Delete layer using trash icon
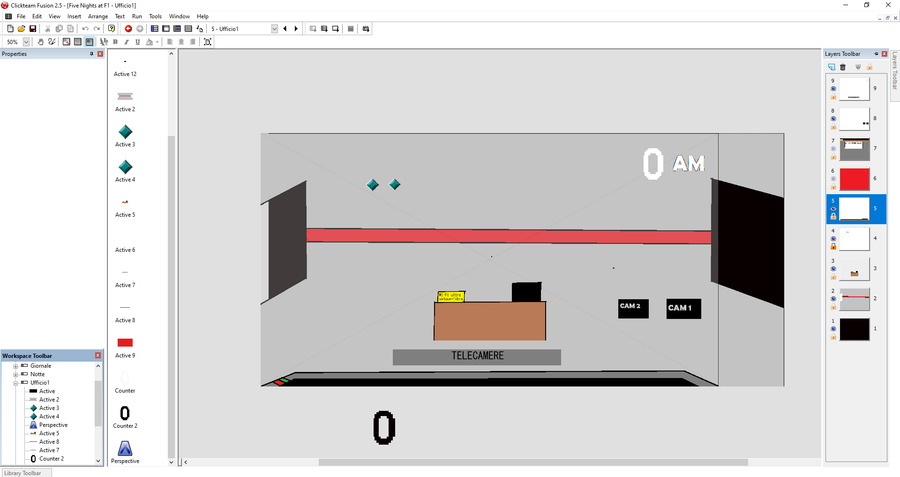This screenshot has height=477, width=900. (x=843, y=67)
